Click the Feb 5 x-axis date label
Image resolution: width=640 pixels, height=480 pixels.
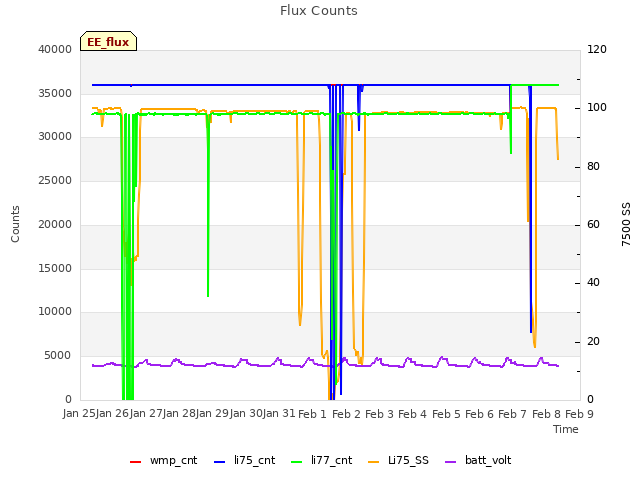click(x=446, y=414)
